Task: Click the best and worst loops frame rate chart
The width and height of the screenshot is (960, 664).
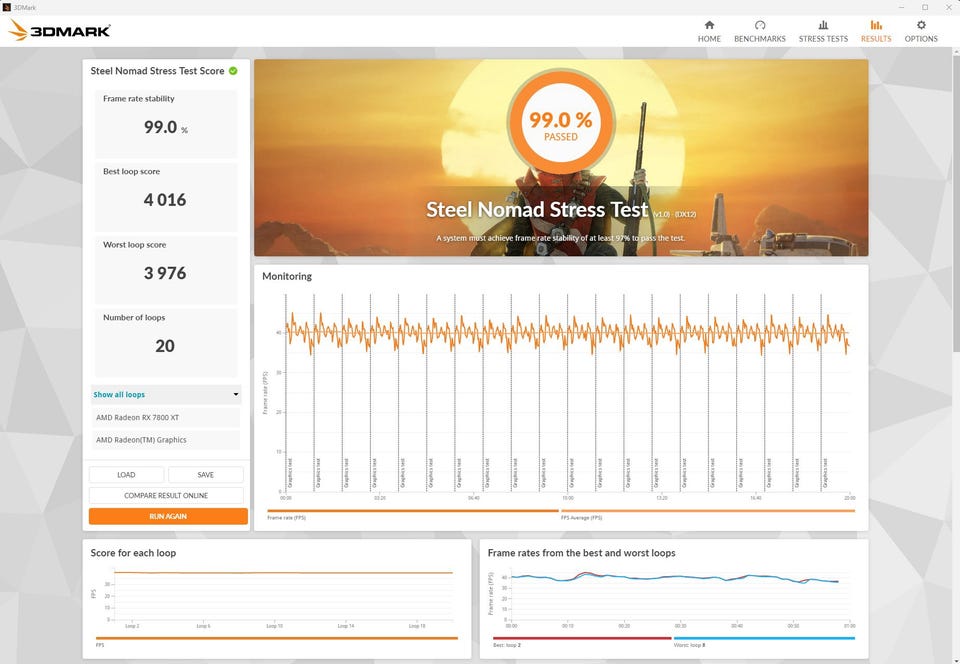Action: (680, 595)
